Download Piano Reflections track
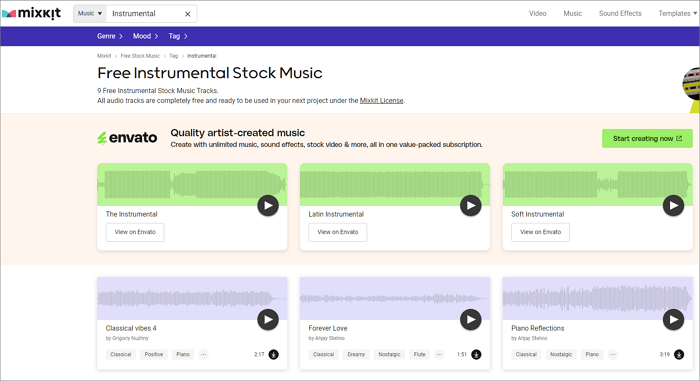700x381 pixels. click(x=679, y=355)
